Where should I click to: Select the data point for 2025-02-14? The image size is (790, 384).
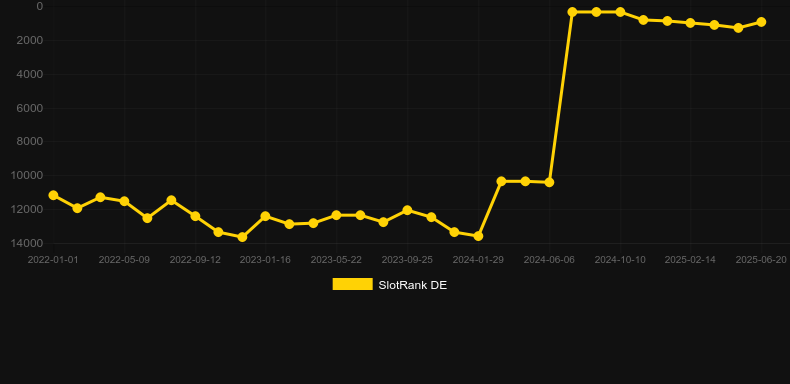(x=691, y=23)
